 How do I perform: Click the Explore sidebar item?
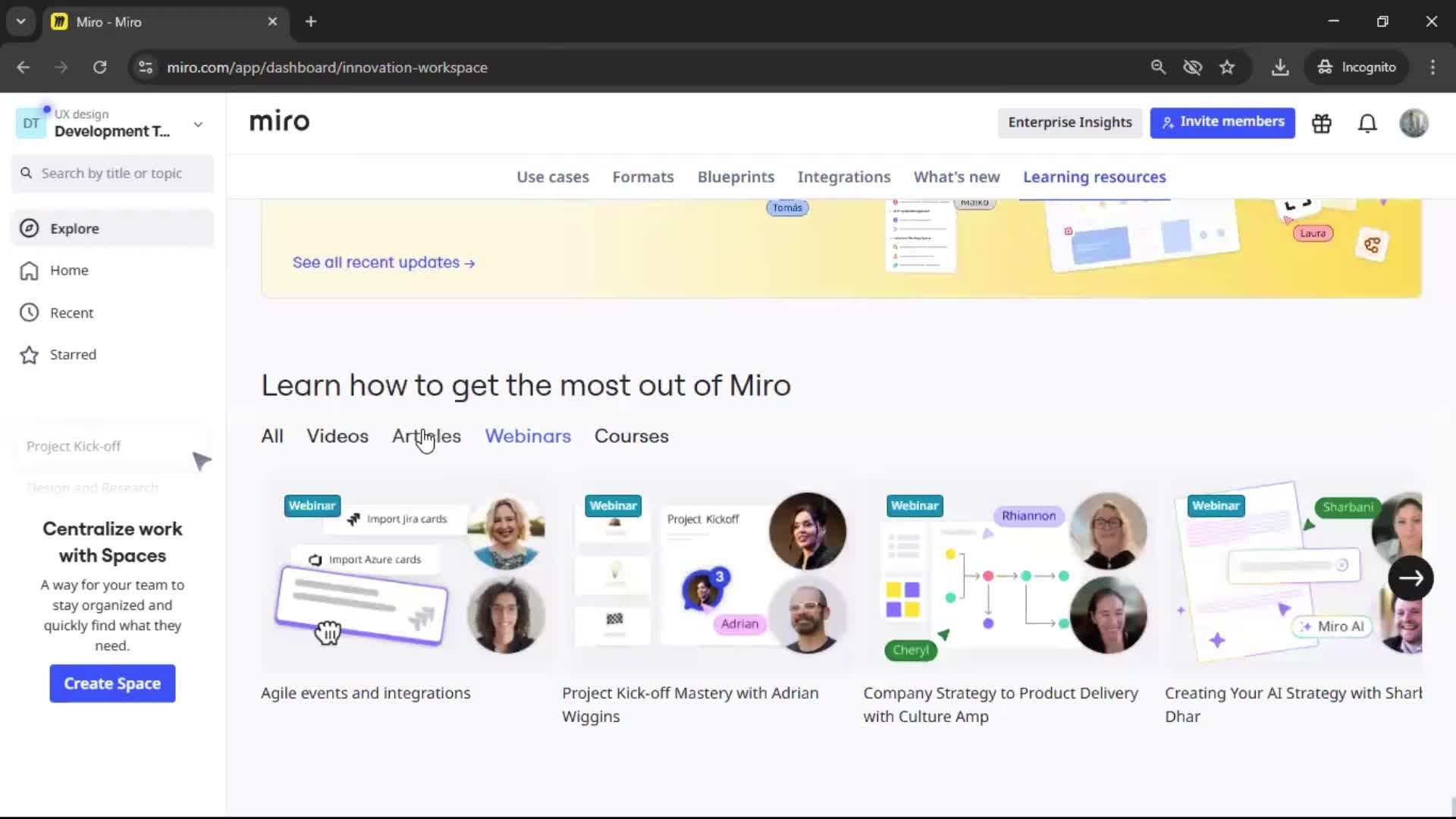[x=112, y=228]
